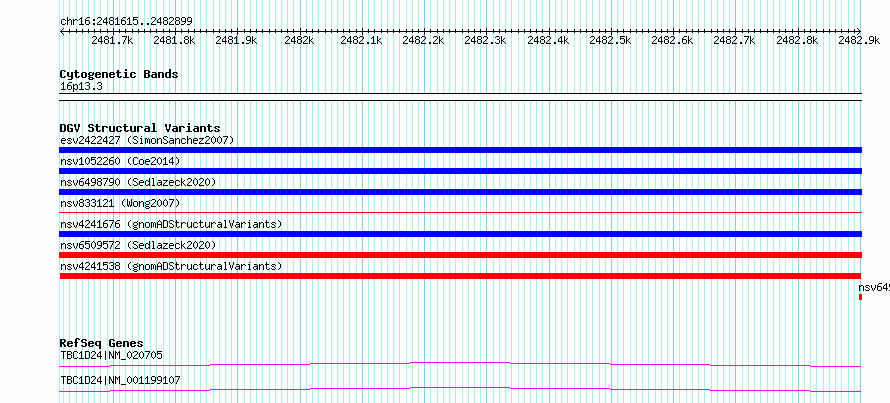Click the magenta TBC1D24 NM_001199107 gene line
The image size is (890, 403).
click(461, 389)
